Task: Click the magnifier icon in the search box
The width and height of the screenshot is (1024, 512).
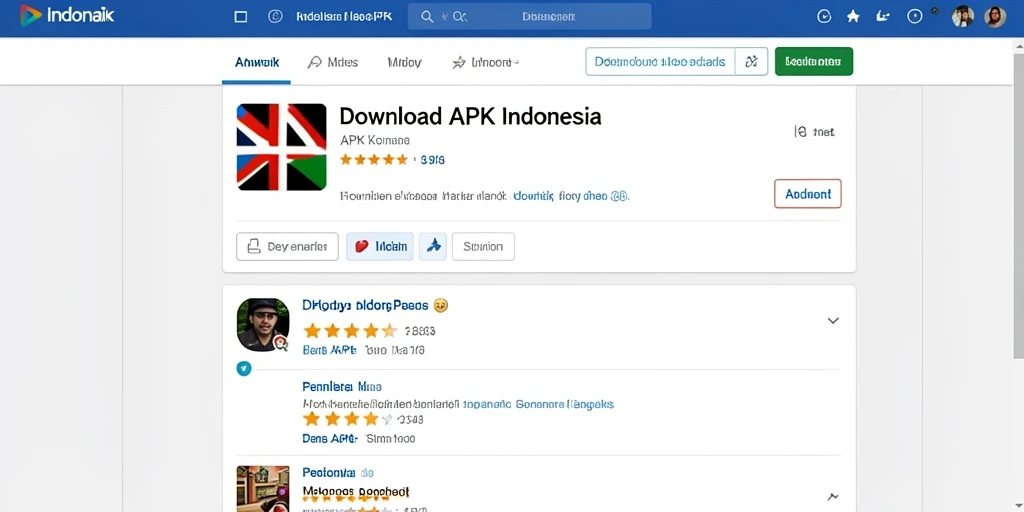Action: point(427,17)
